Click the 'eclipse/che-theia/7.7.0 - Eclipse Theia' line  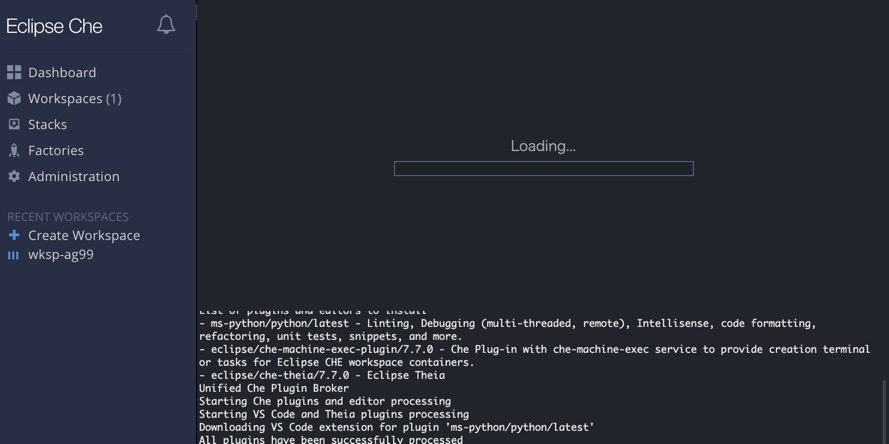pyautogui.click(x=322, y=375)
